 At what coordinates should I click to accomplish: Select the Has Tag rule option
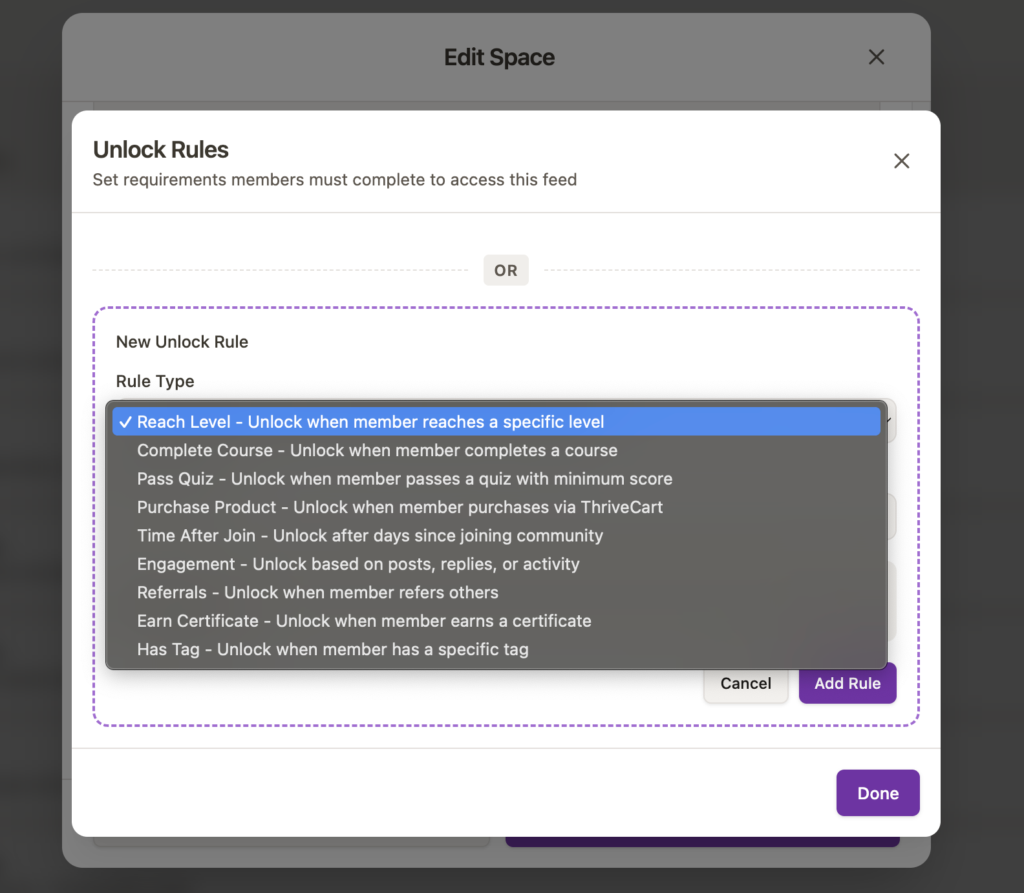point(332,649)
